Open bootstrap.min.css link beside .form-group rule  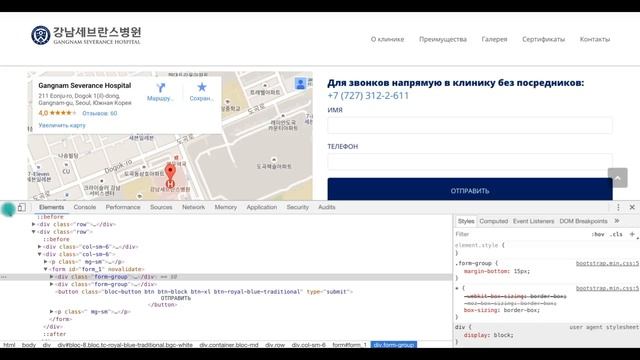(x=607, y=264)
